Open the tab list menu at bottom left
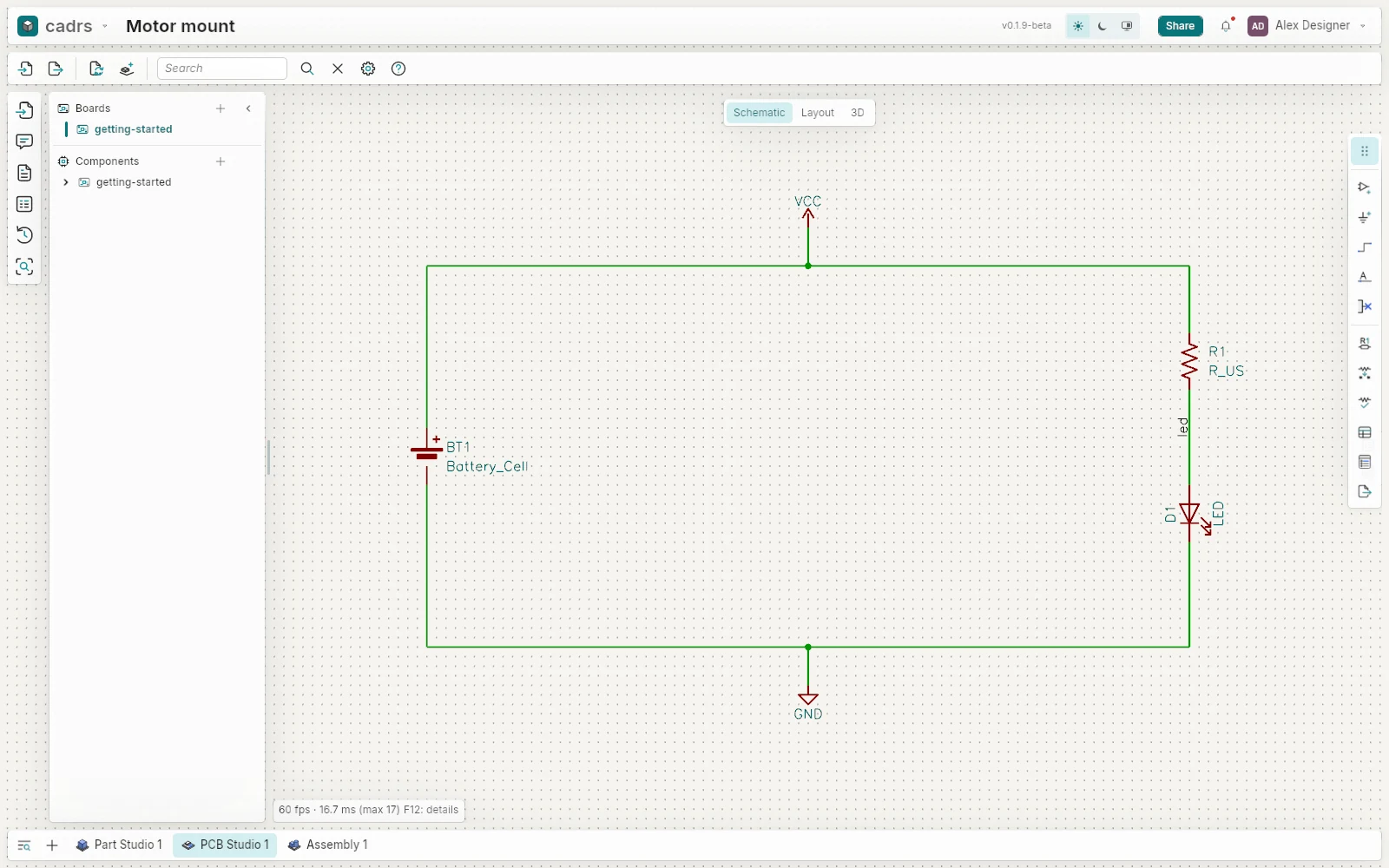This screenshot has height=868, width=1389. 24,845
